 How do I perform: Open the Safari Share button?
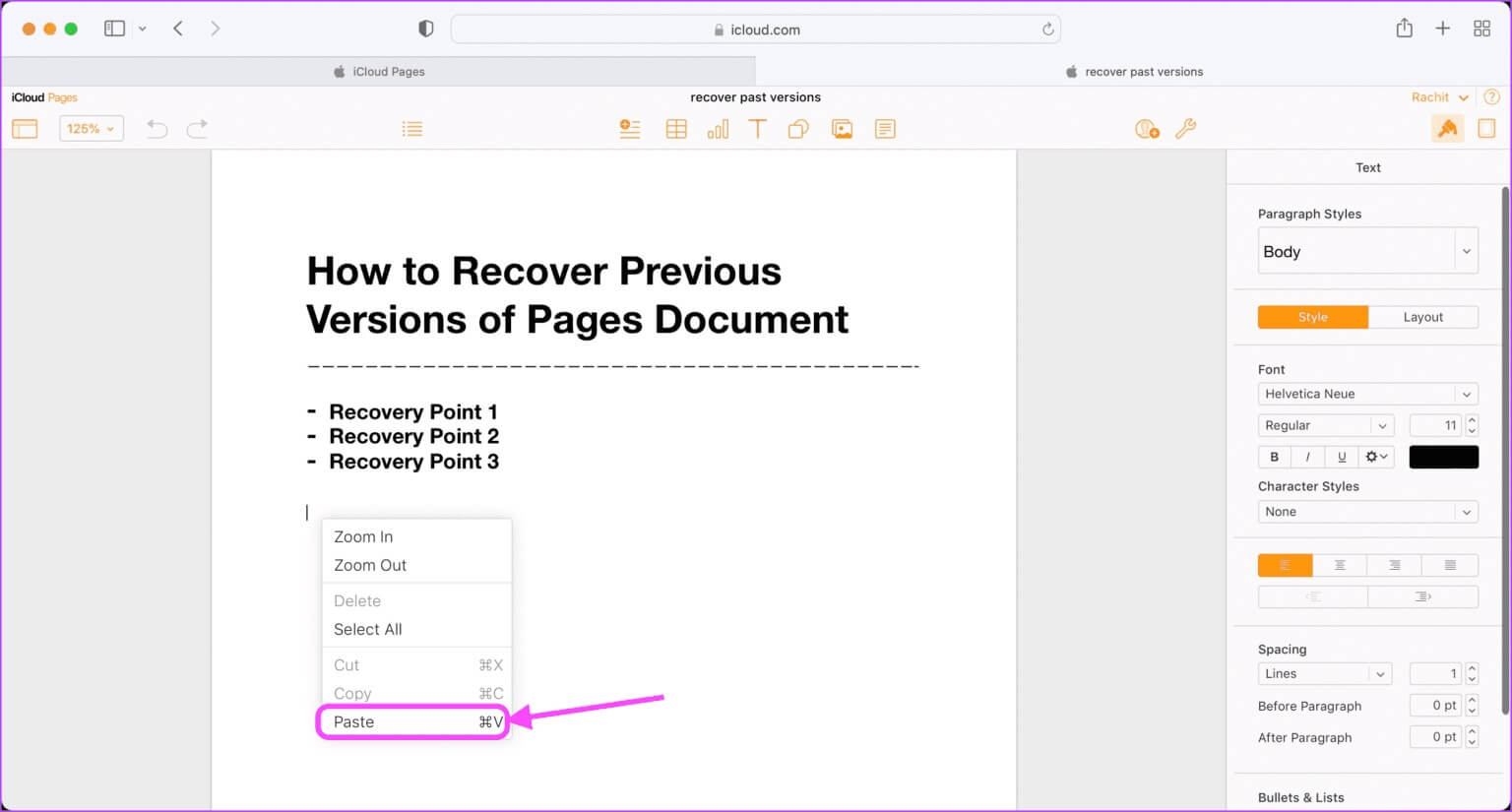coord(1405,29)
